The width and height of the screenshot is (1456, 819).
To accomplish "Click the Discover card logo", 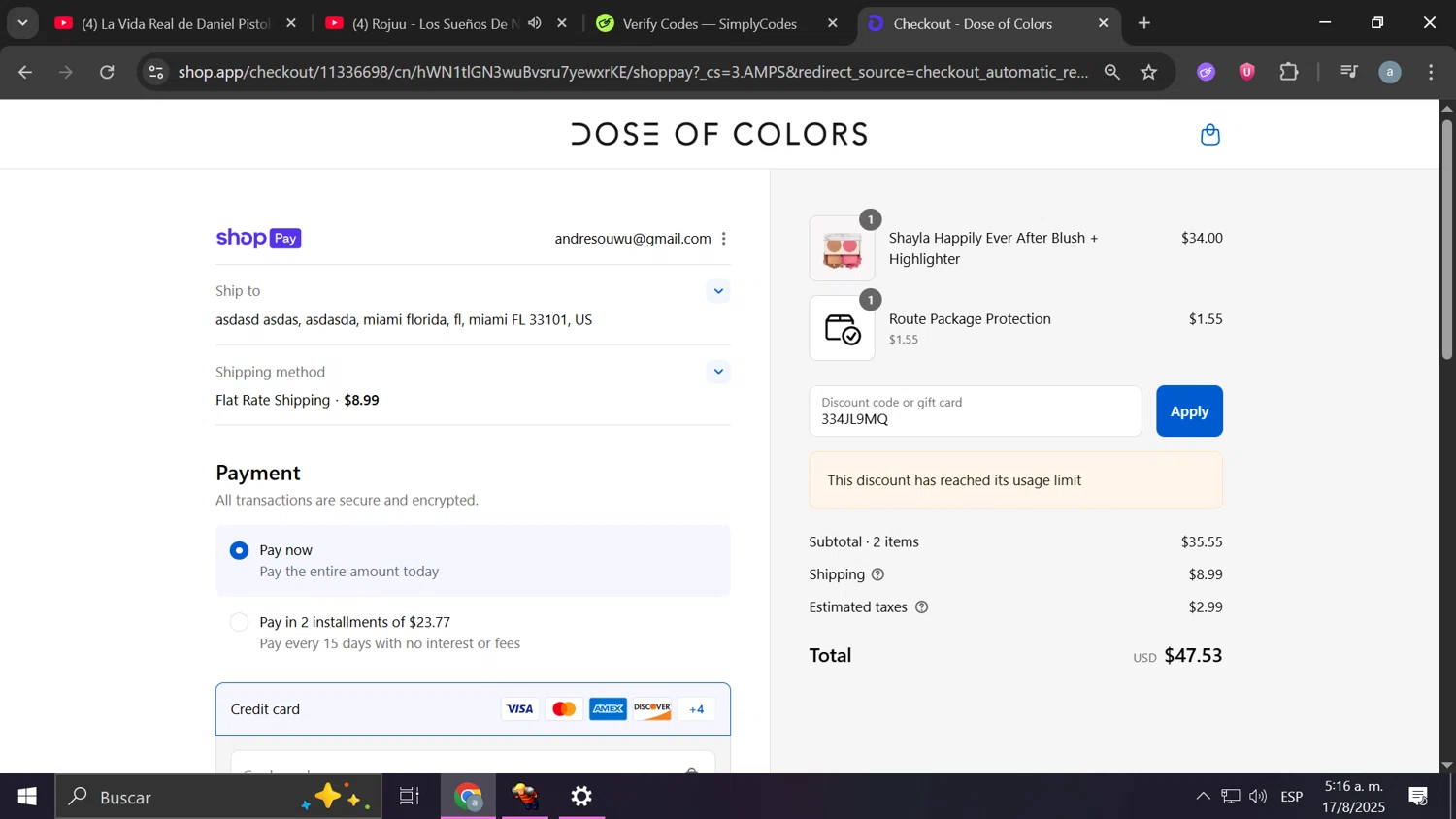I will coord(652,709).
